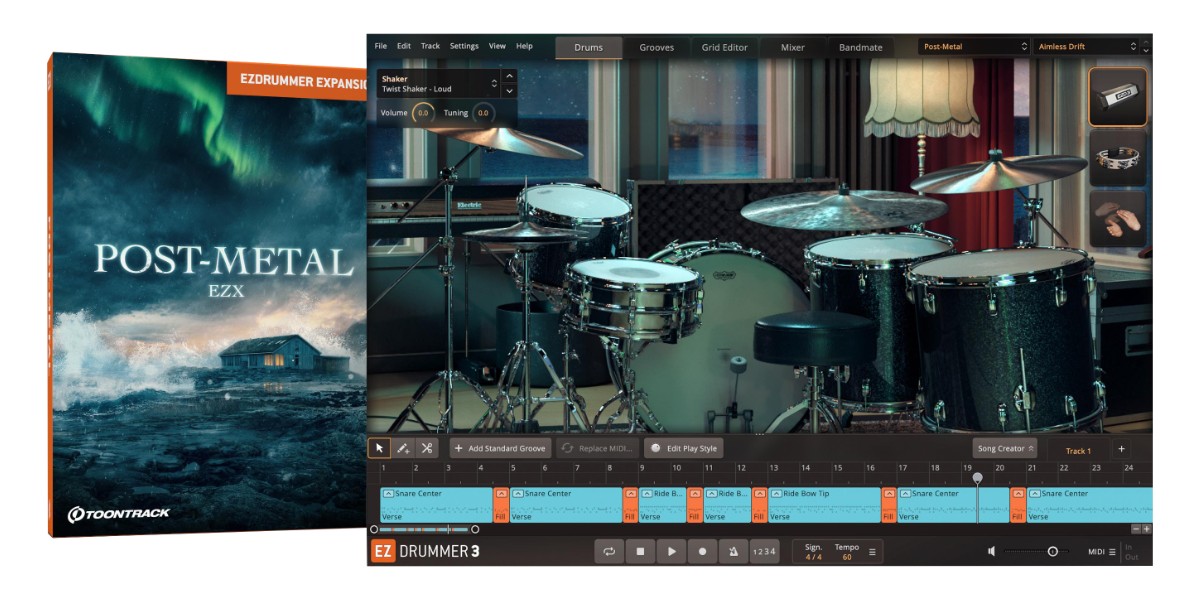The height and width of the screenshot is (600, 1200).
Task: Click the timeline overview scrollbar
Action: point(424,529)
